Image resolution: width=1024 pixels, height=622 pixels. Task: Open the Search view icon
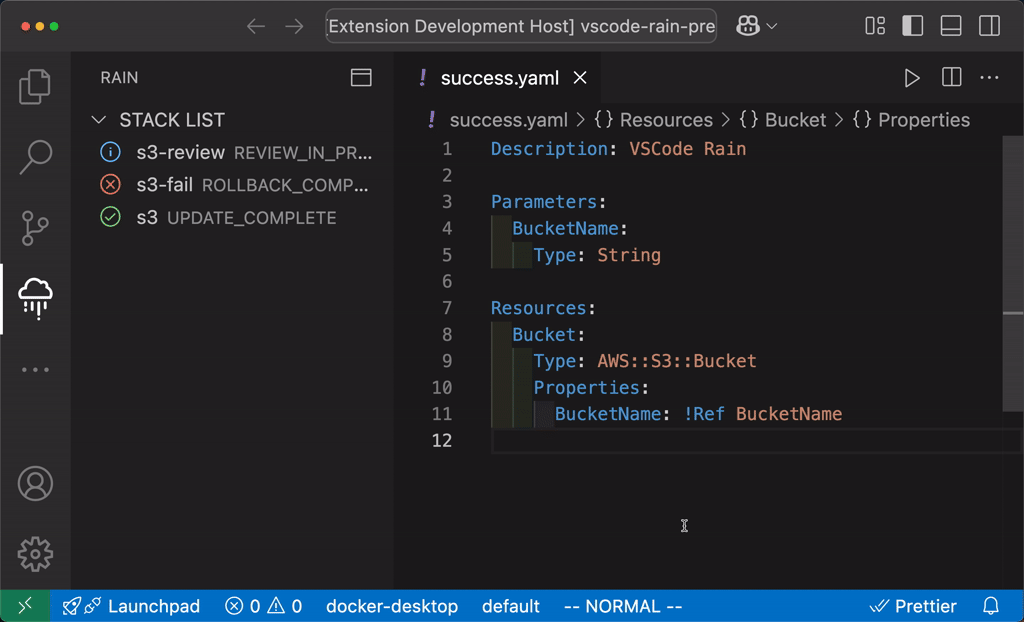(x=35, y=157)
